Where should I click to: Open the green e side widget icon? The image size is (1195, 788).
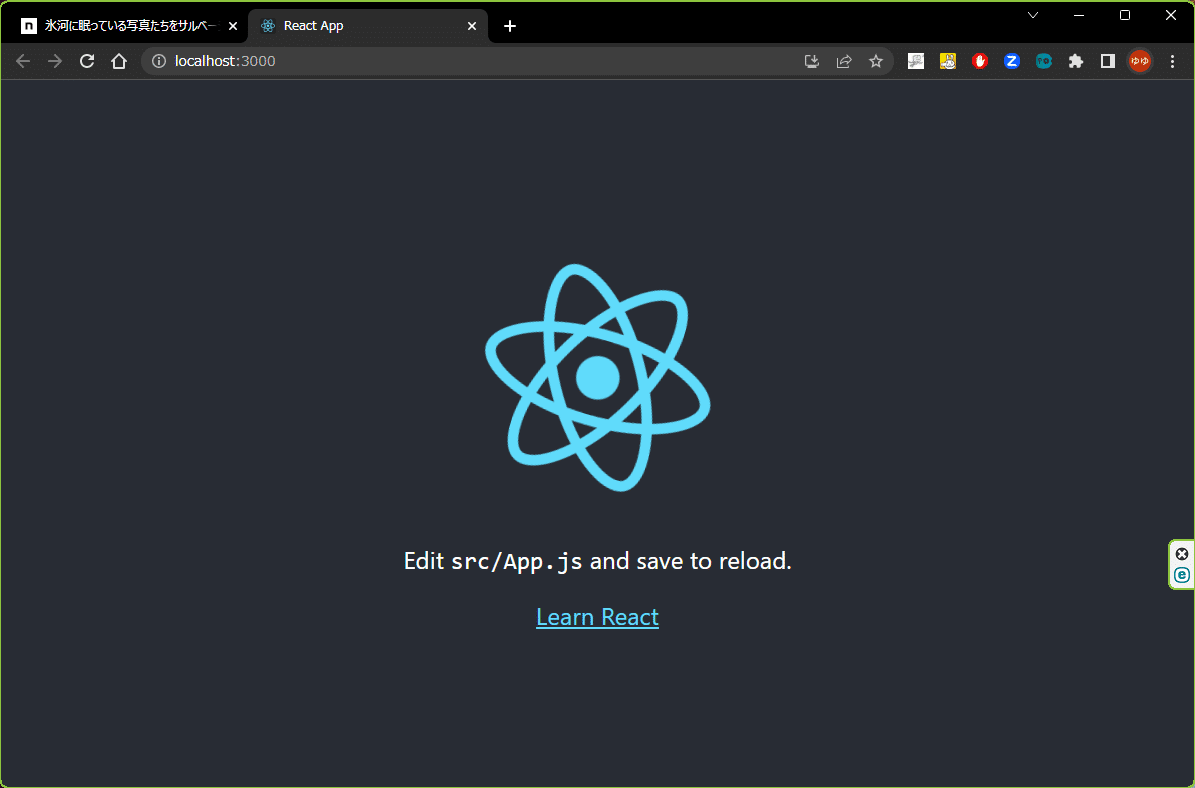coord(1182,575)
